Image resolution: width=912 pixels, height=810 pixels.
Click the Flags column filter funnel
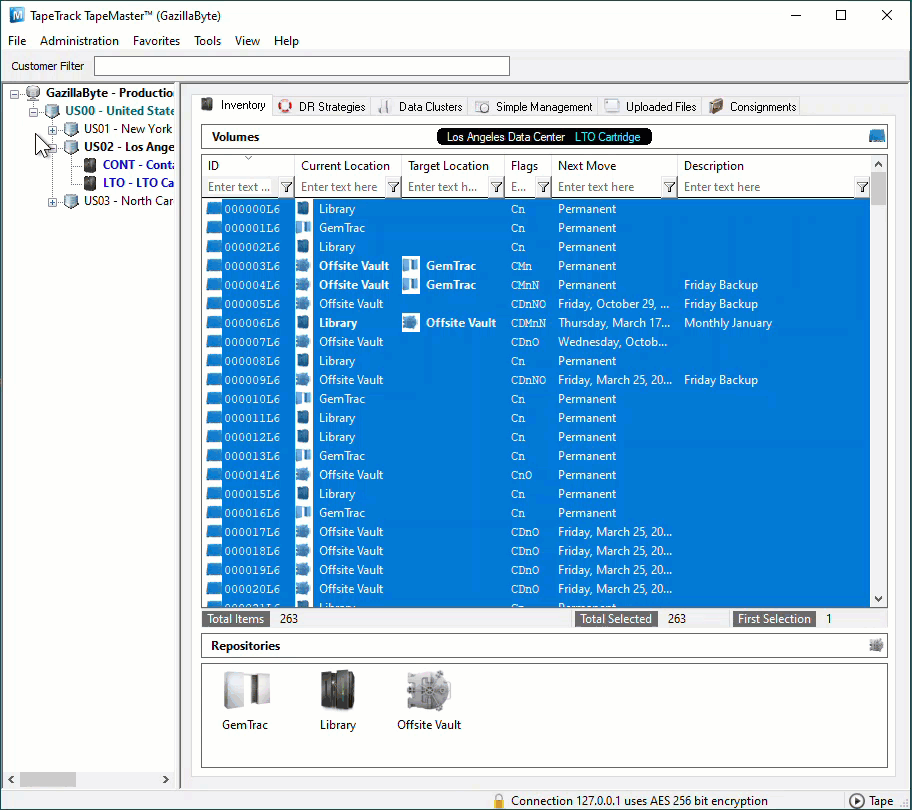543,187
